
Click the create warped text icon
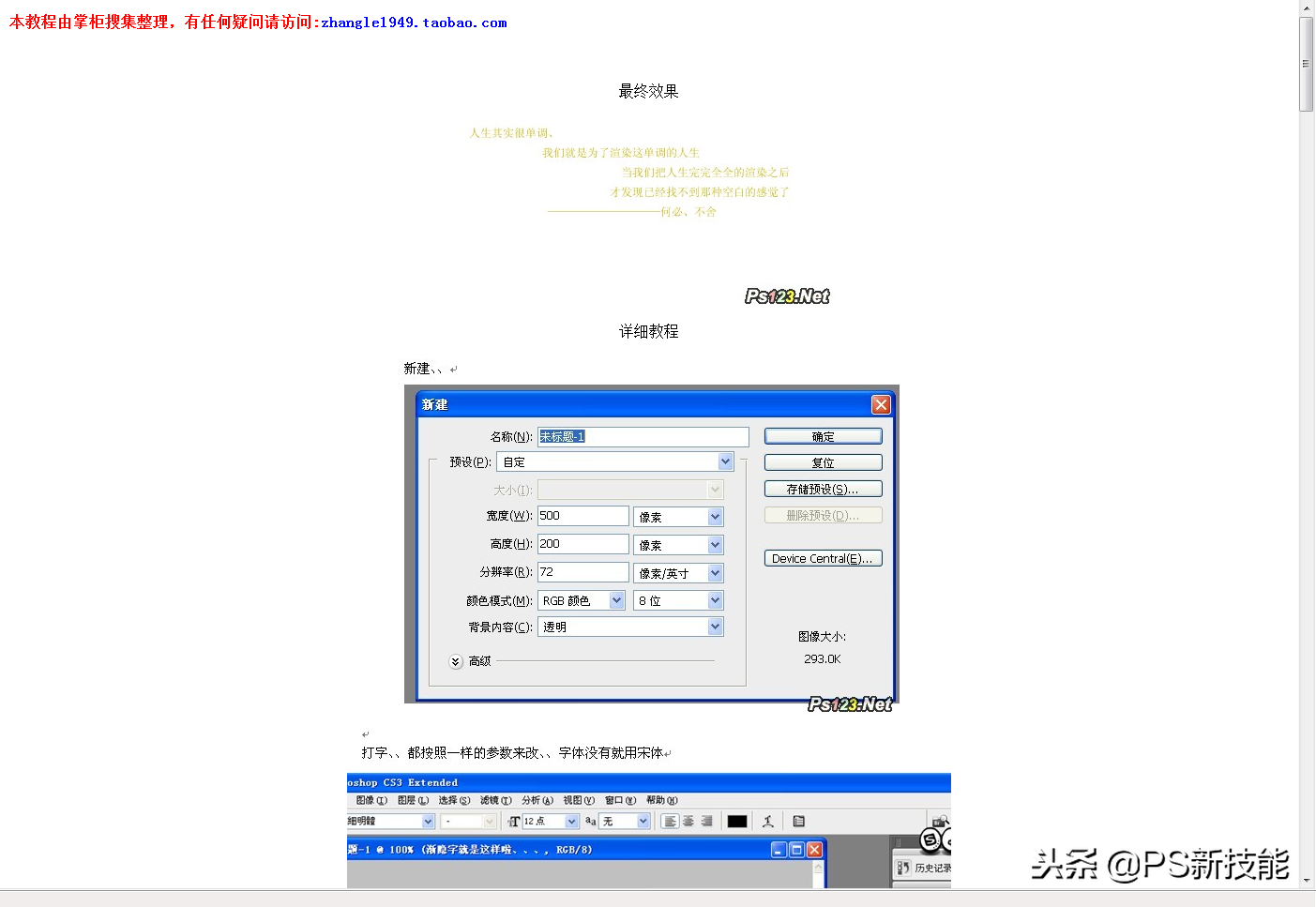pos(767,822)
